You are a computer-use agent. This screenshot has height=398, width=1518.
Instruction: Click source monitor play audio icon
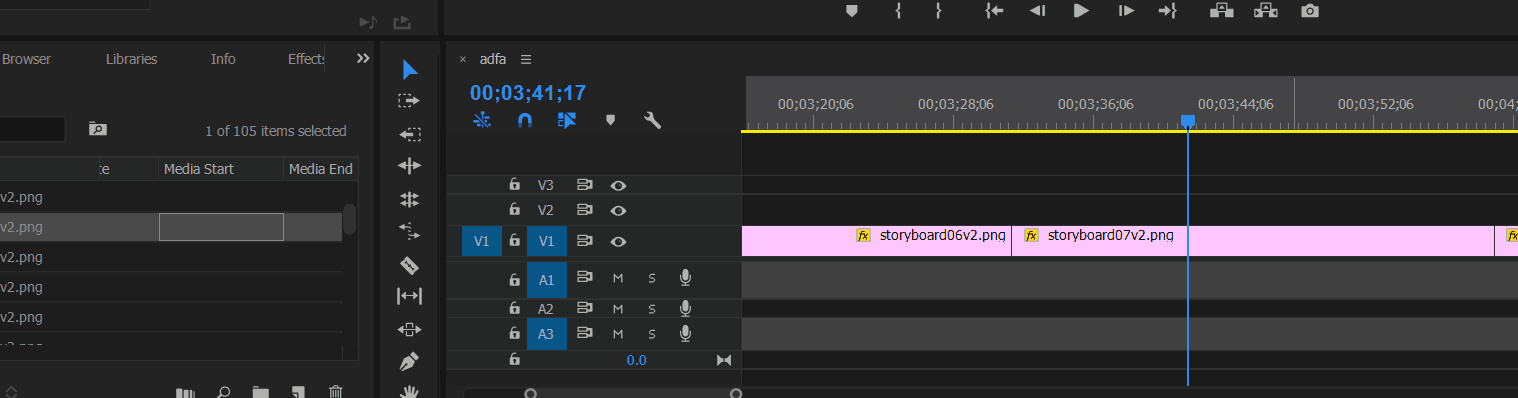(367, 22)
